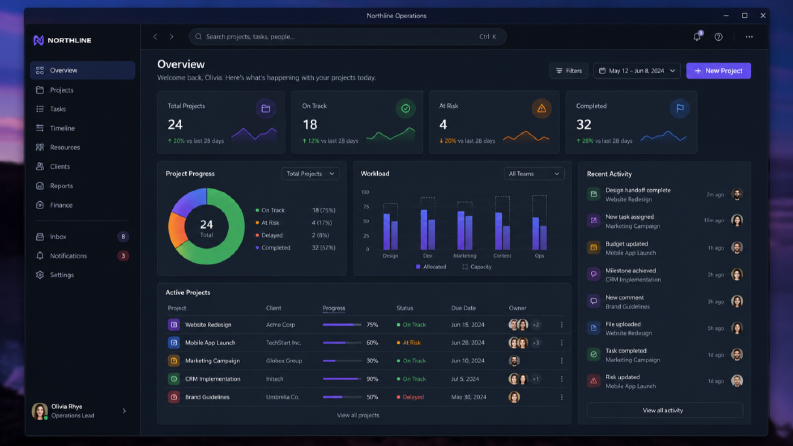Click the Website Redesign 75% progress bar
The width and height of the screenshot is (793, 446).
pos(342,325)
